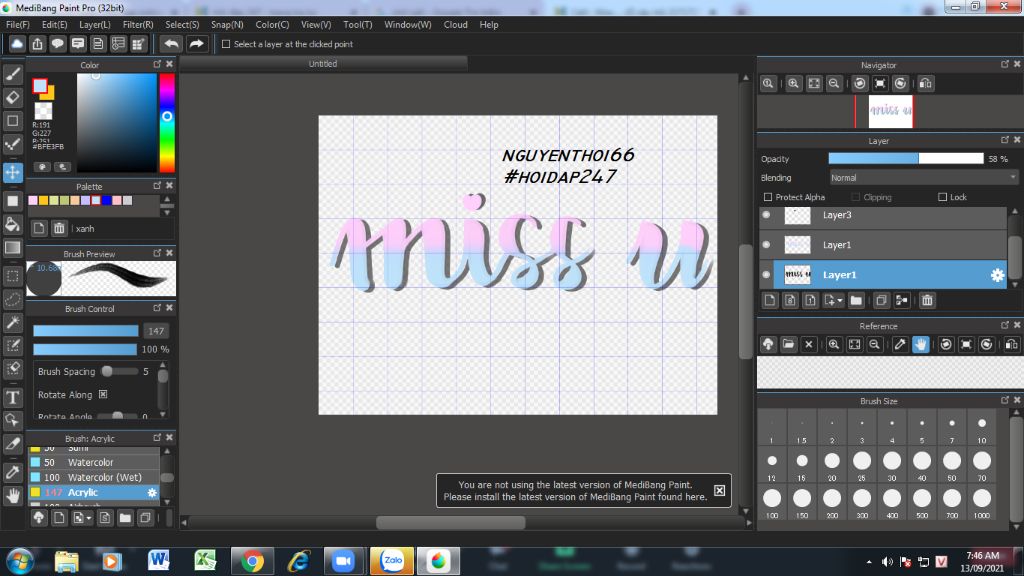Select the Text tool

coord(12,397)
